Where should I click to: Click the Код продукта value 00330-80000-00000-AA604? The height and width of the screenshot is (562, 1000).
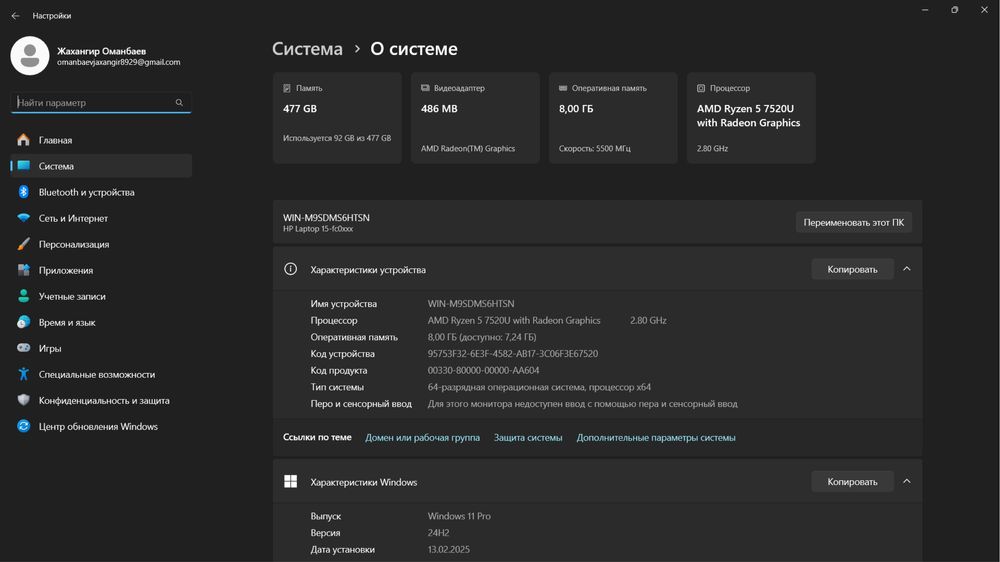tap(483, 370)
